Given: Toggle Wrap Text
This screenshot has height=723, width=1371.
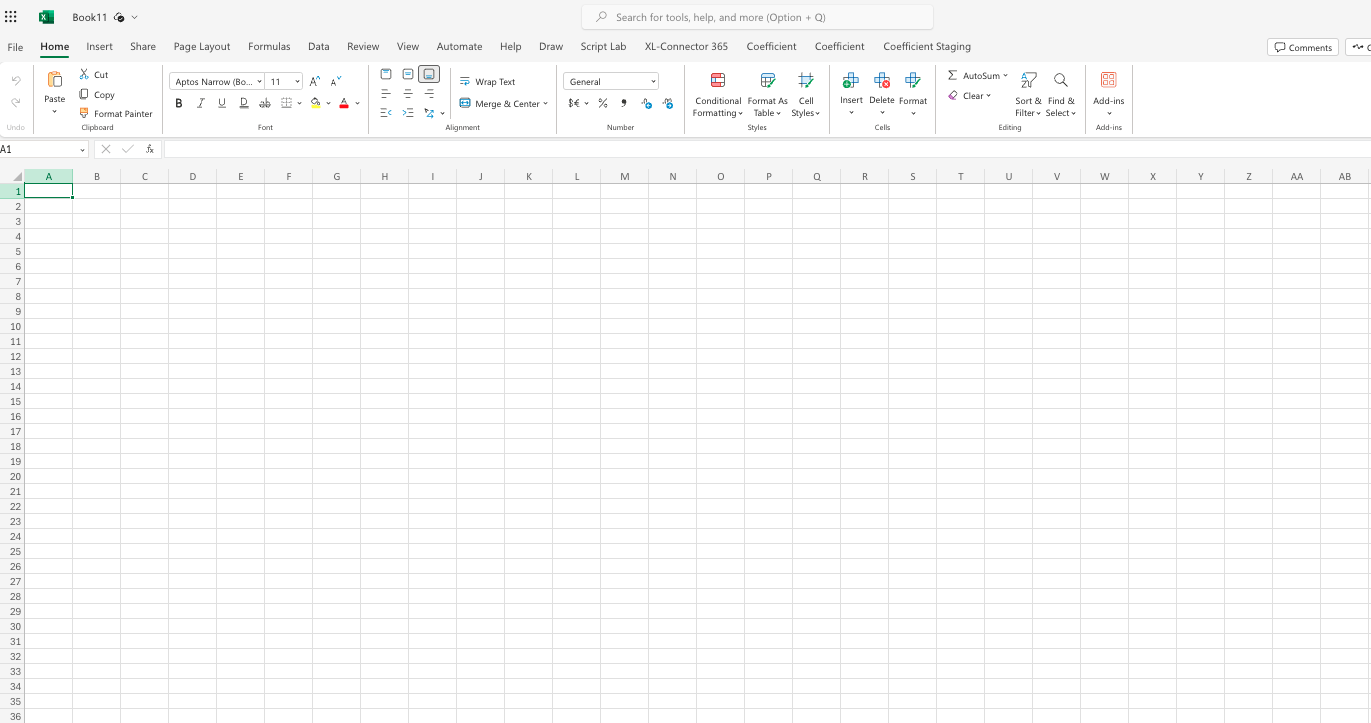Looking at the screenshot, I should click(x=488, y=82).
